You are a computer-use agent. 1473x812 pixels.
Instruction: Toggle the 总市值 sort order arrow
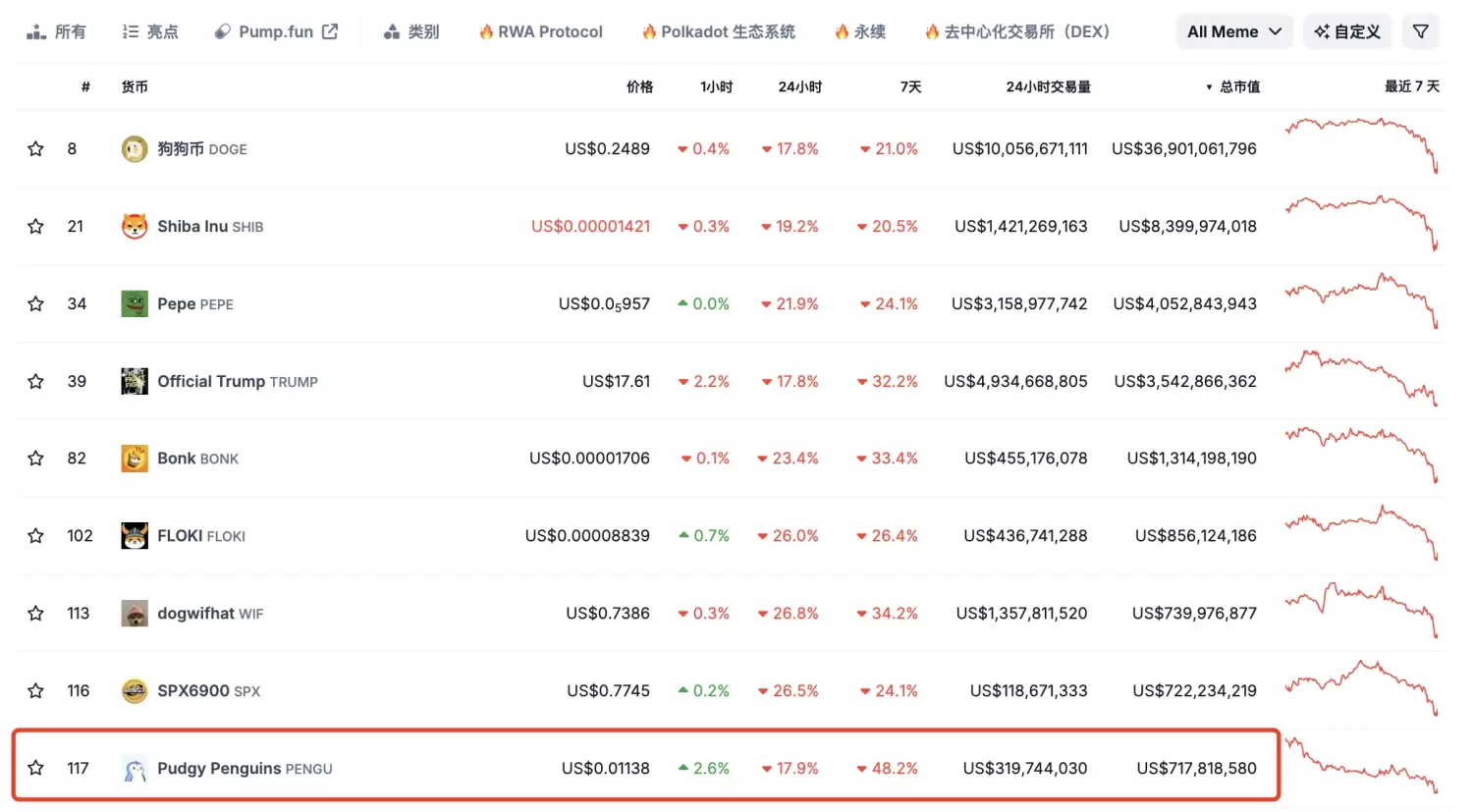point(1208,86)
